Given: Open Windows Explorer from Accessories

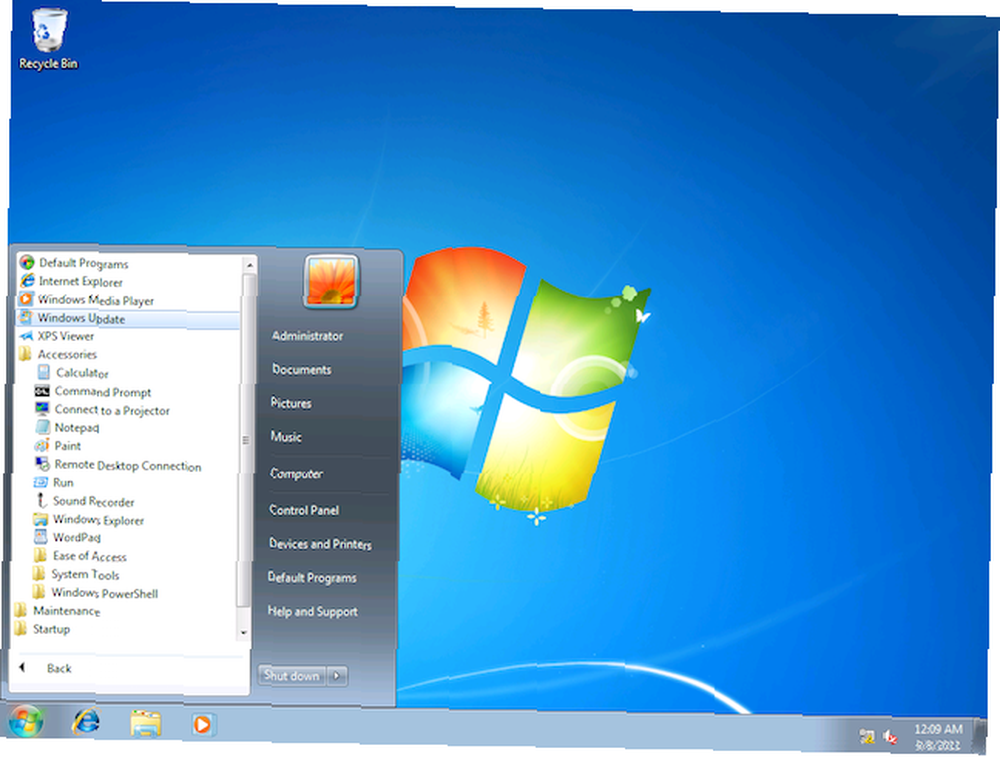Looking at the screenshot, I should 89,520.
